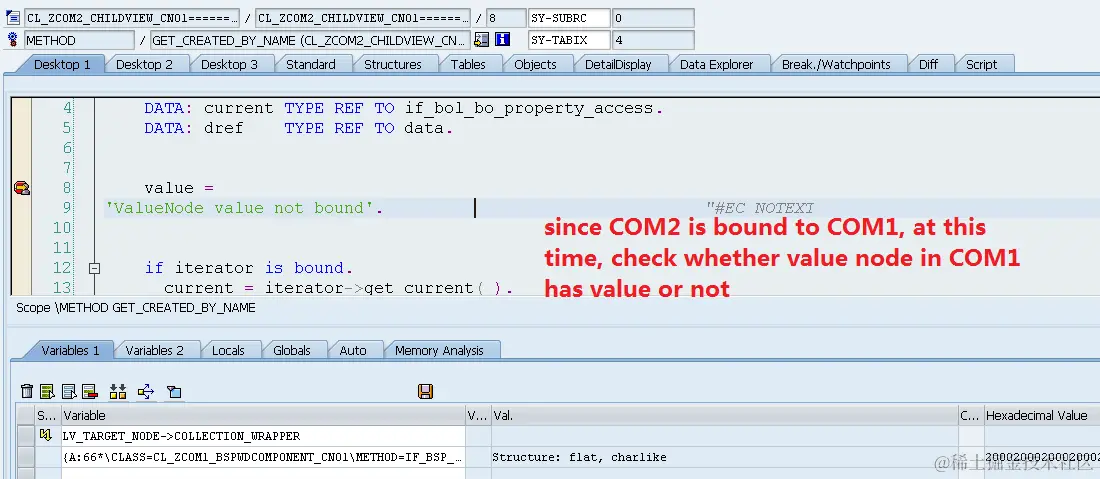Open the Structures tab

pos(393,65)
